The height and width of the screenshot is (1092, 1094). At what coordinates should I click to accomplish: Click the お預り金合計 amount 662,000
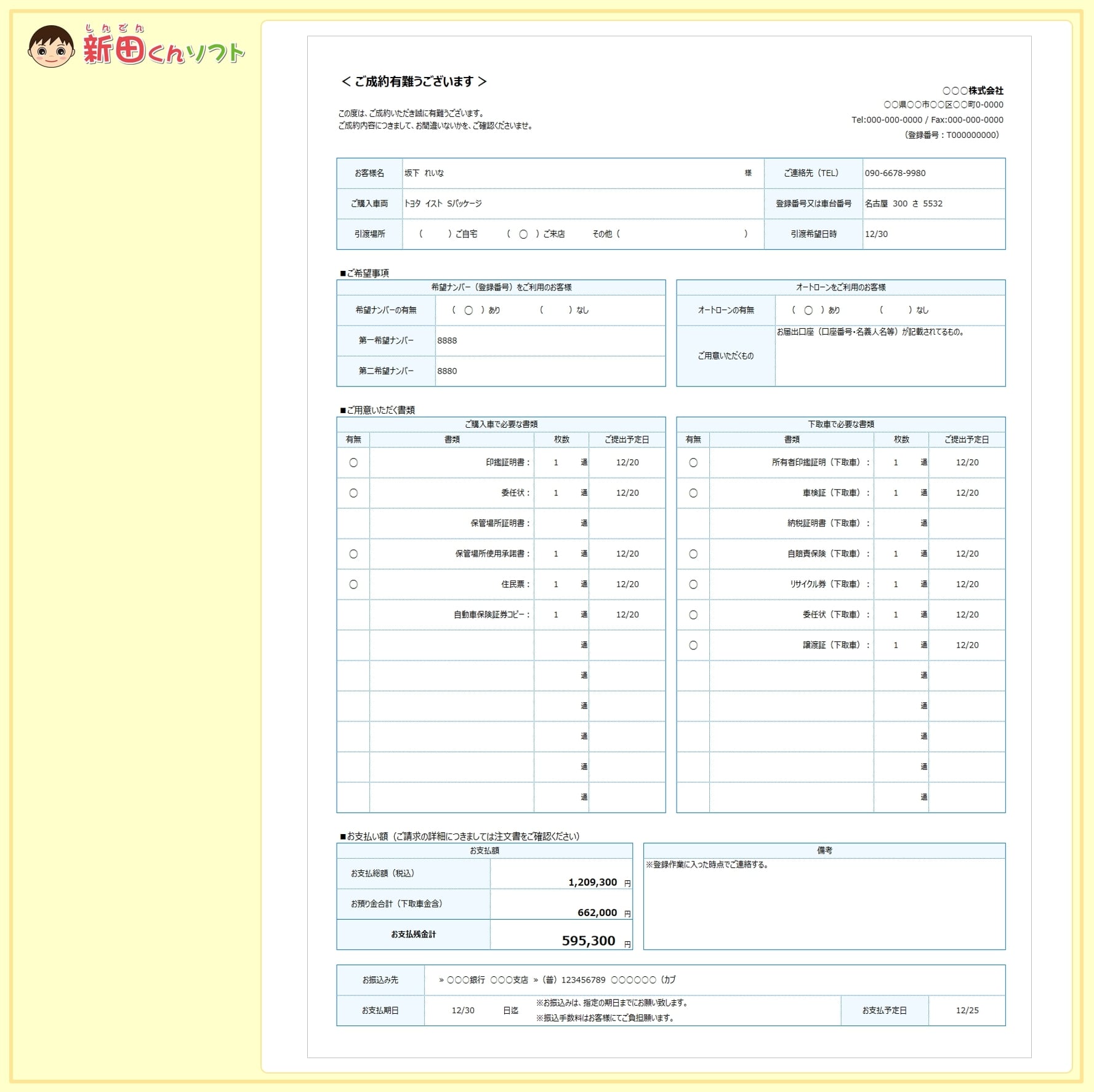(x=597, y=913)
